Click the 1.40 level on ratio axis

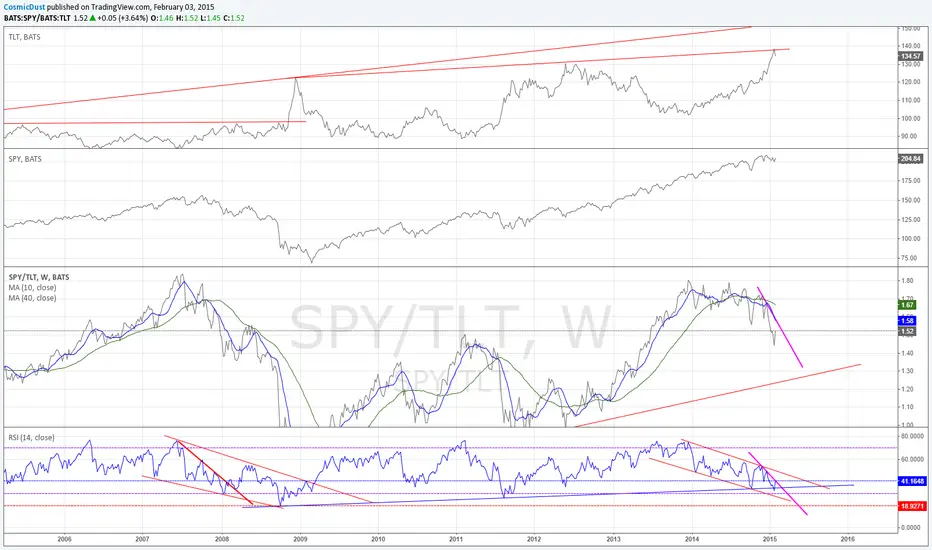tap(907, 353)
